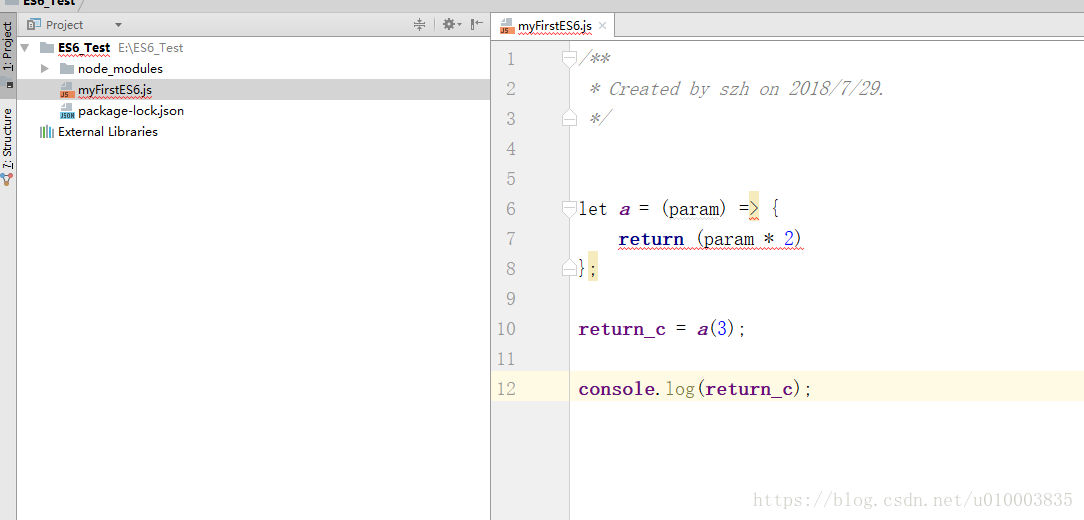The width and height of the screenshot is (1084, 520).
Task: Open the Project view dropdown arrow
Action: click(x=118, y=25)
